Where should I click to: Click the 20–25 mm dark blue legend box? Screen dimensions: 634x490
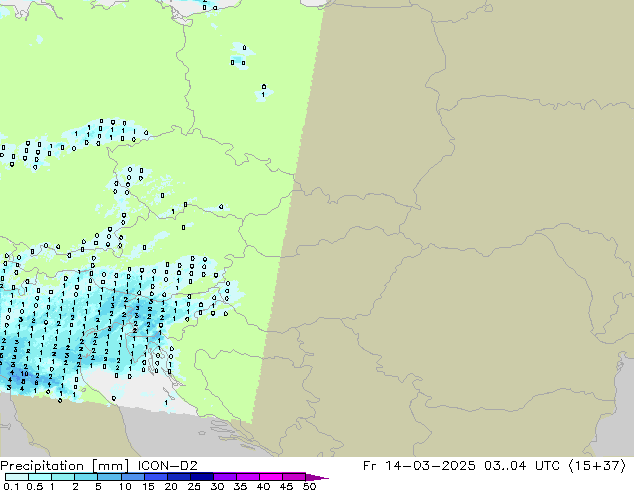pos(178,477)
